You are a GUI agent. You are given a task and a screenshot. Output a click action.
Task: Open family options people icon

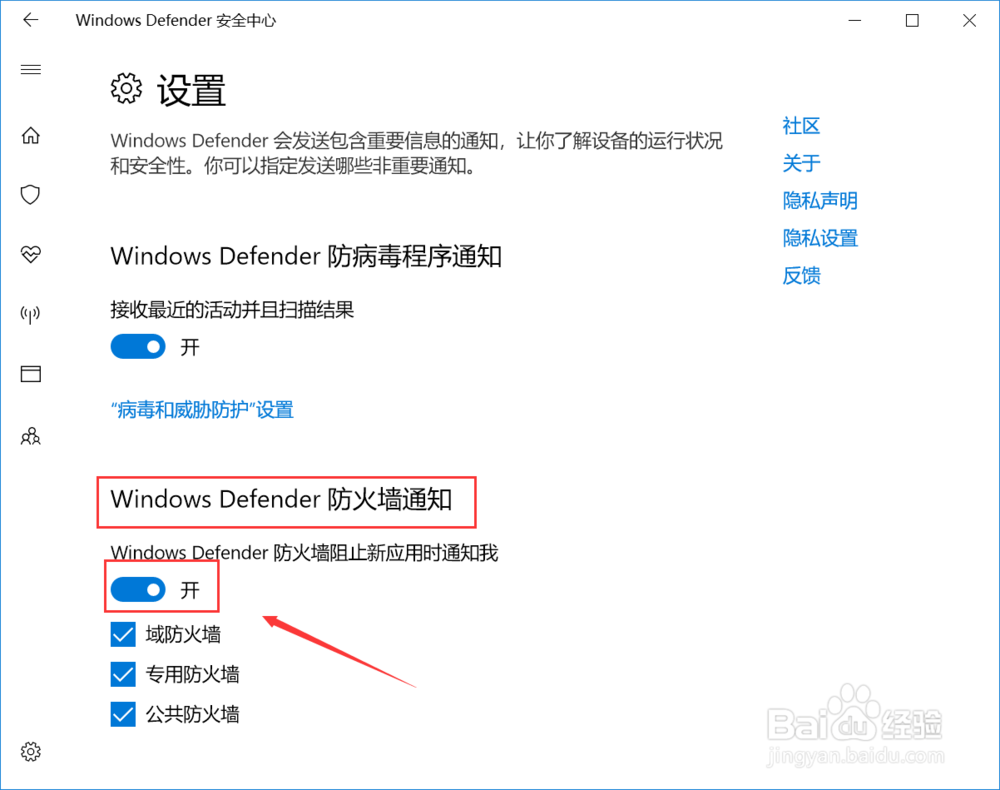tap(31, 437)
